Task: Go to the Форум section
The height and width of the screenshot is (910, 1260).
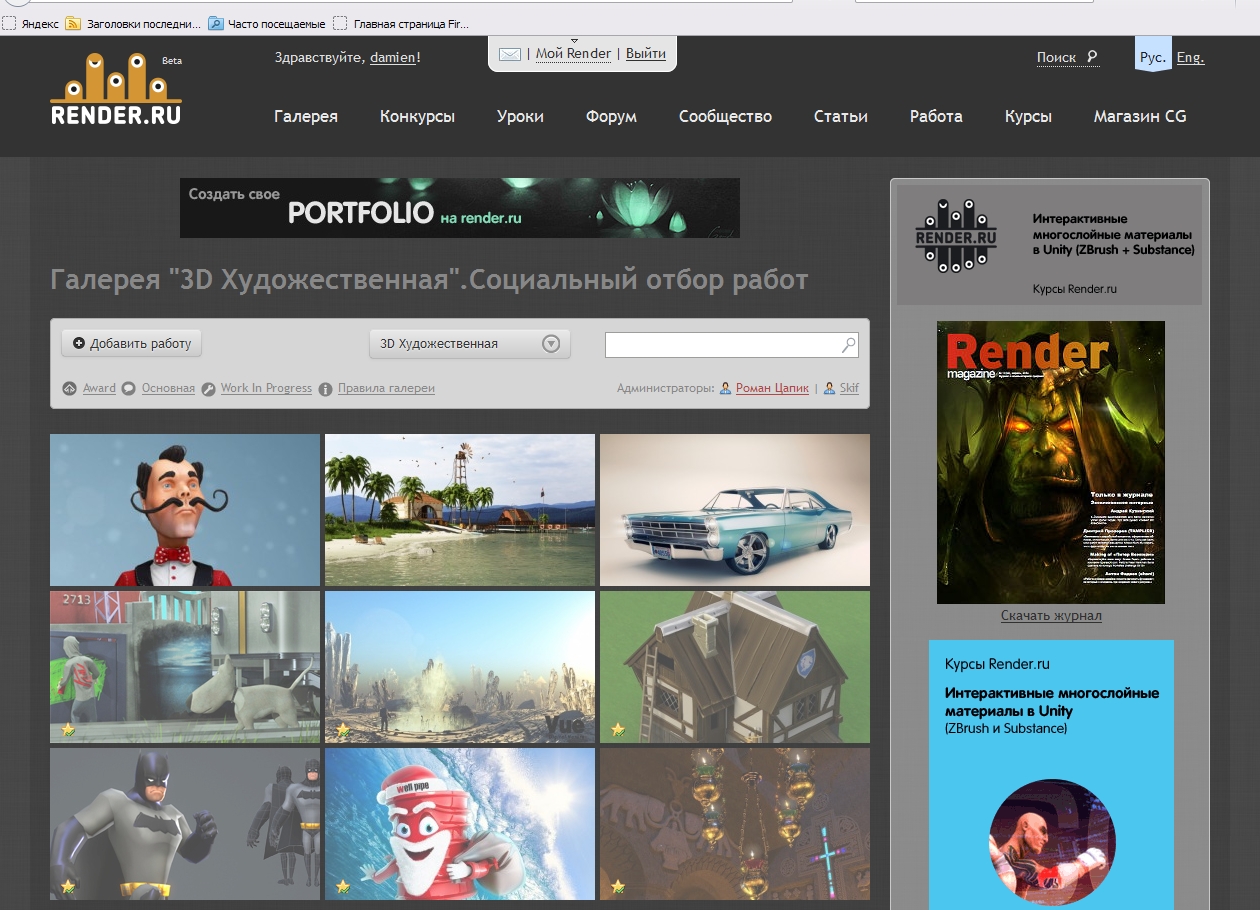Action: pos(611,117)
